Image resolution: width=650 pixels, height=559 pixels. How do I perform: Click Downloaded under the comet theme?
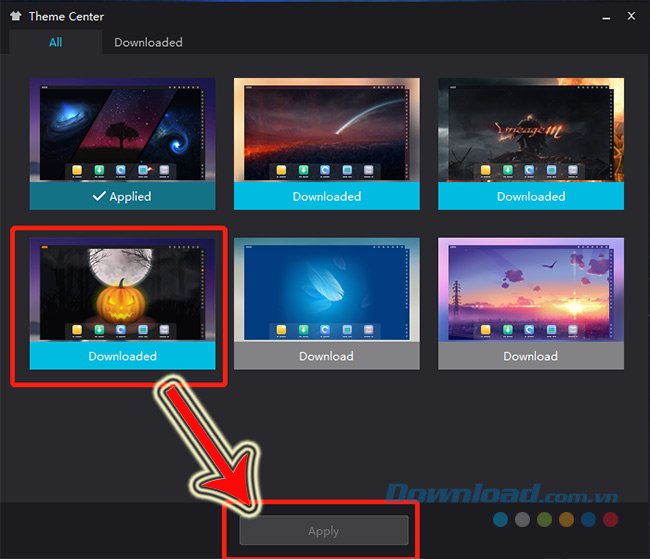click(326, 197)
